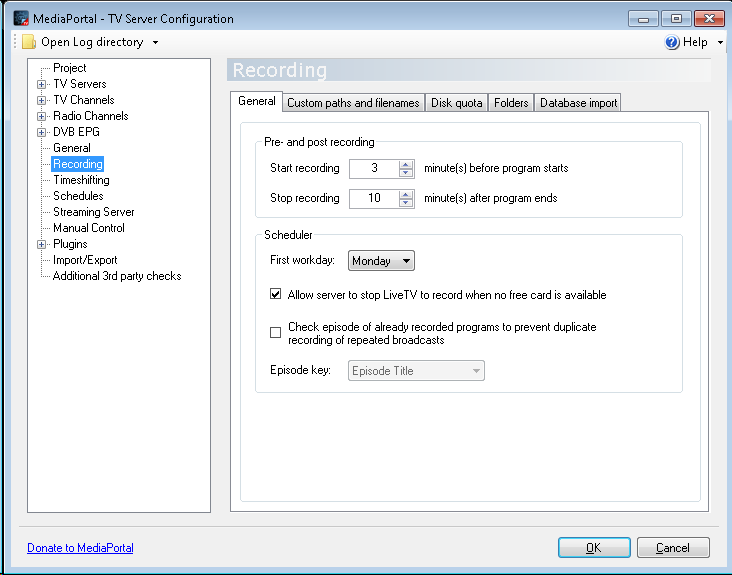Switch to the General tab

pos(256,101)
